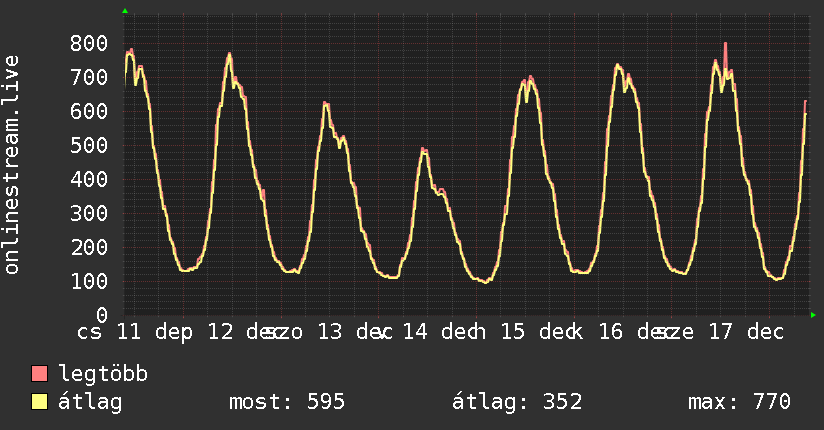Click the legtöbb legend label
This screenshot has width=824, height=430.
[103, 373]
